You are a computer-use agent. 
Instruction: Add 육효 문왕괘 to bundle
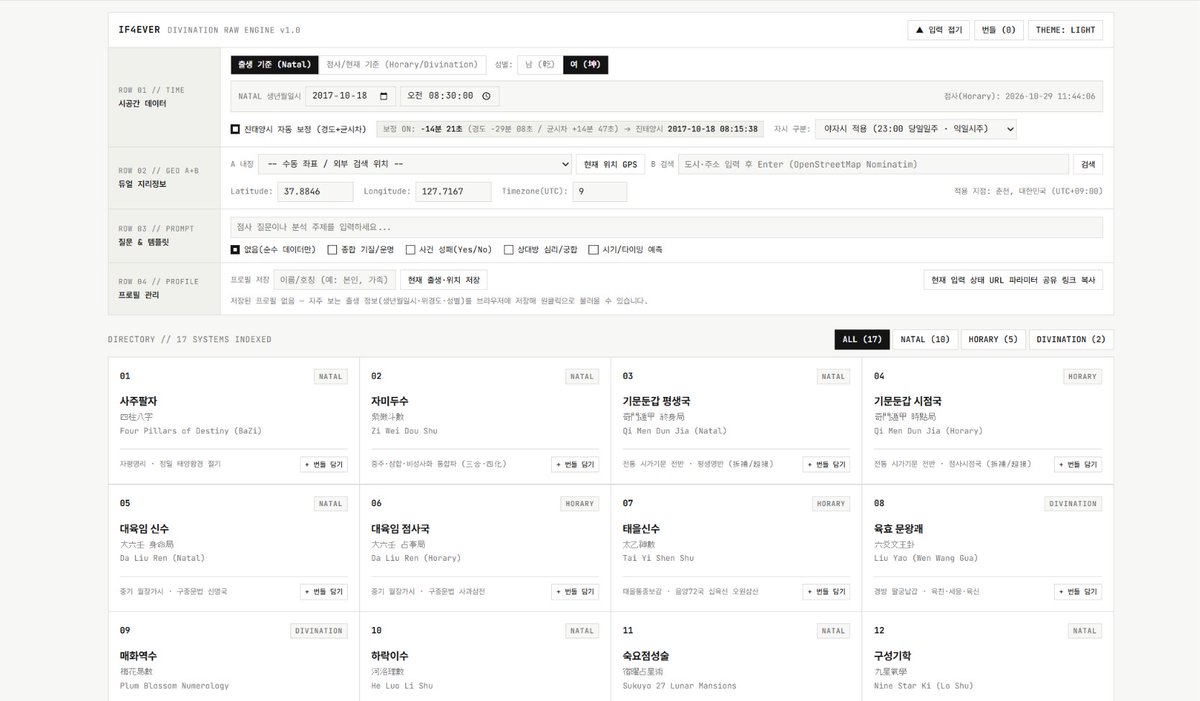pyautogui.click(x=1078, y=591)
